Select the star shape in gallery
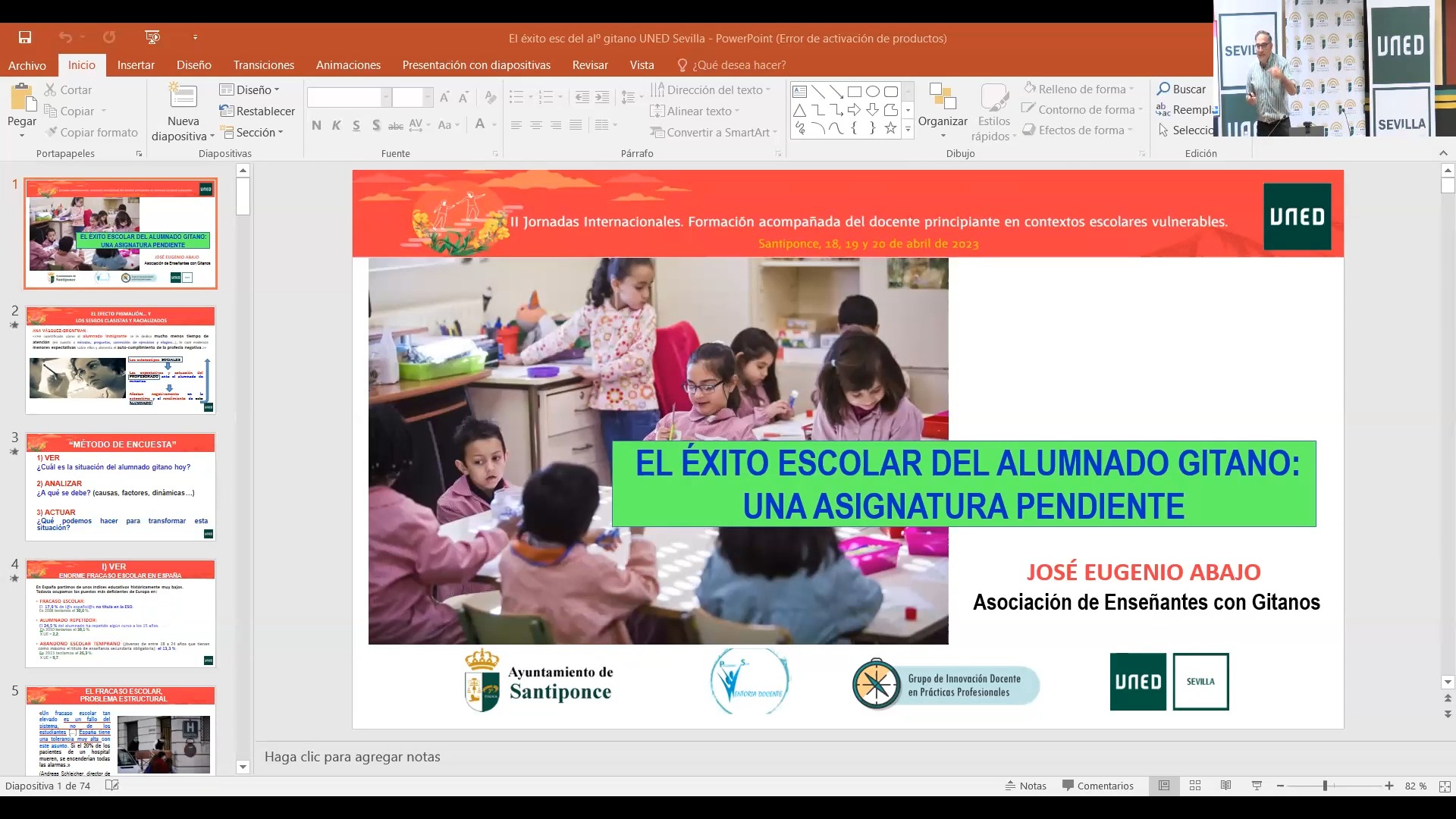1456x819 pixels. tap(891, 128)
